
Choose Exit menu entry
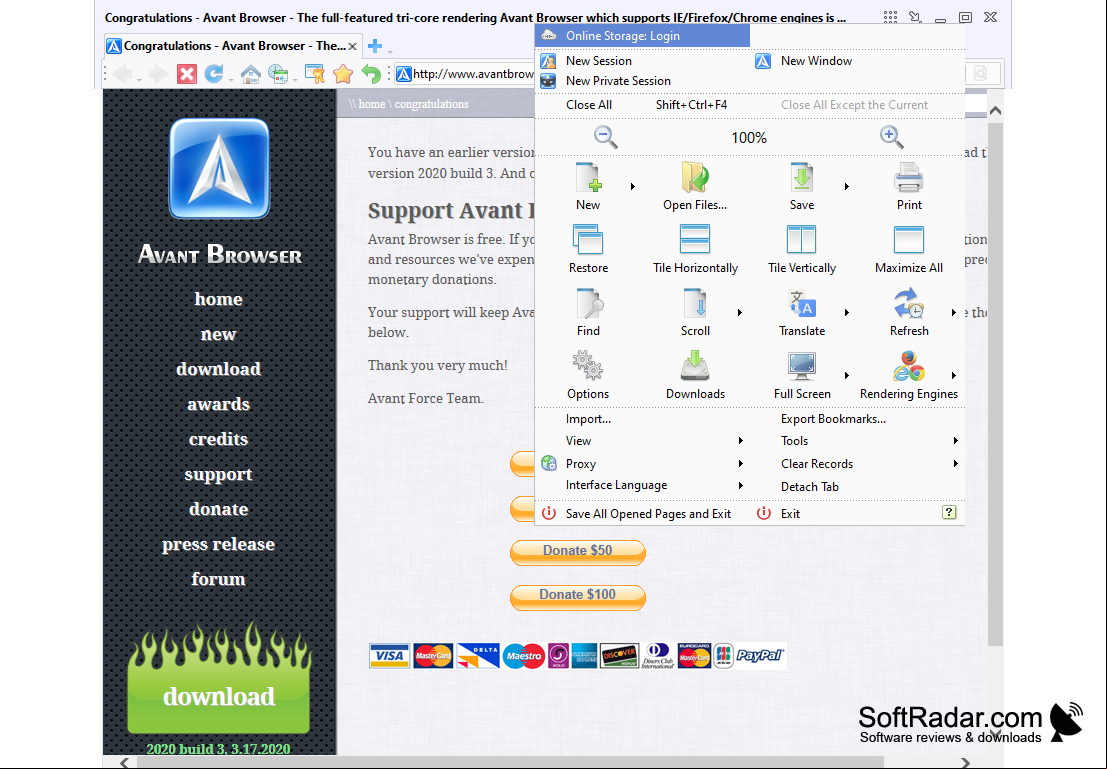pyautogui.click(x=790, y=513)
